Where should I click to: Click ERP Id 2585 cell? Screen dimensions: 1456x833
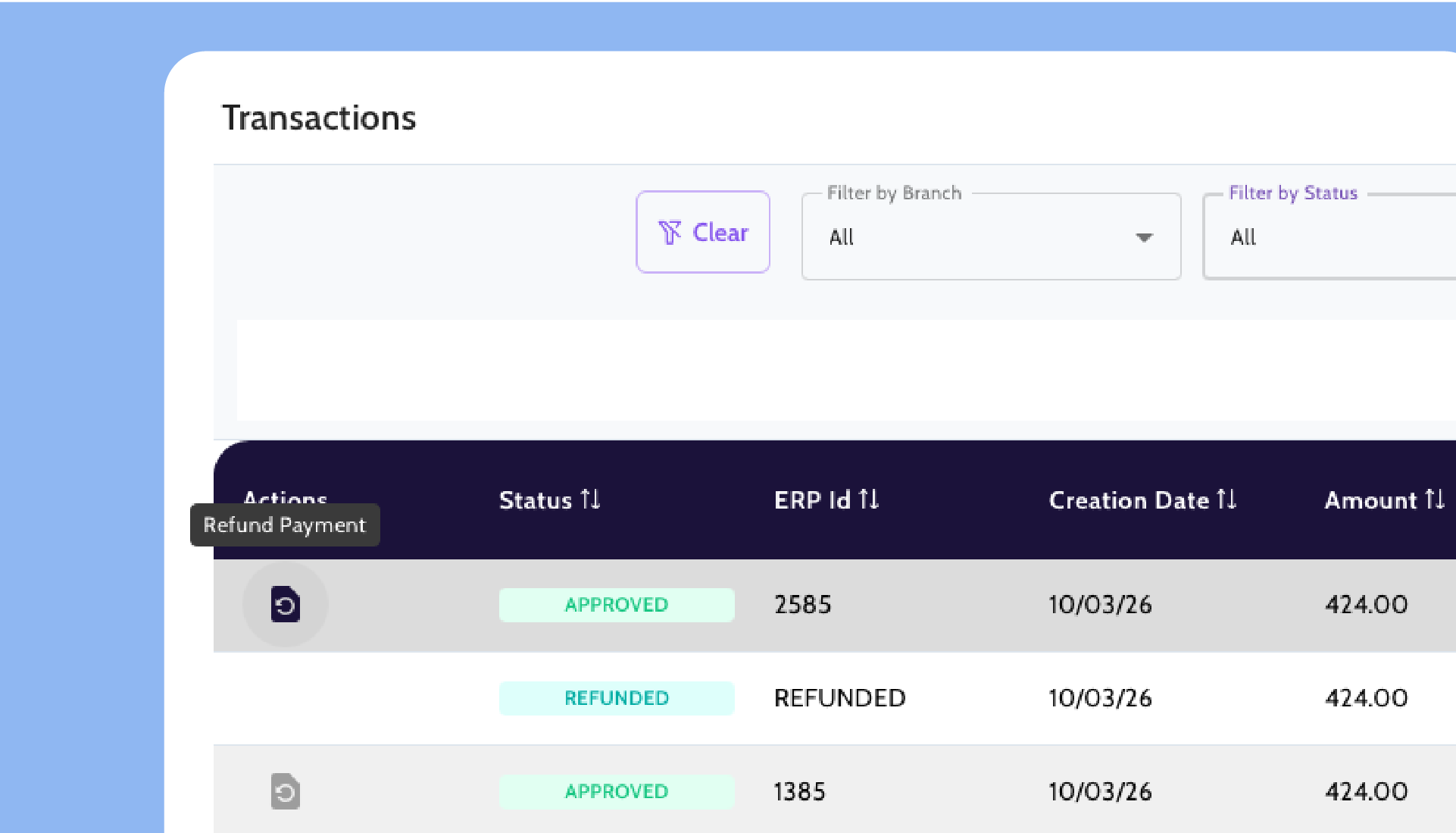pyautogui.click(x=802, y=605)
